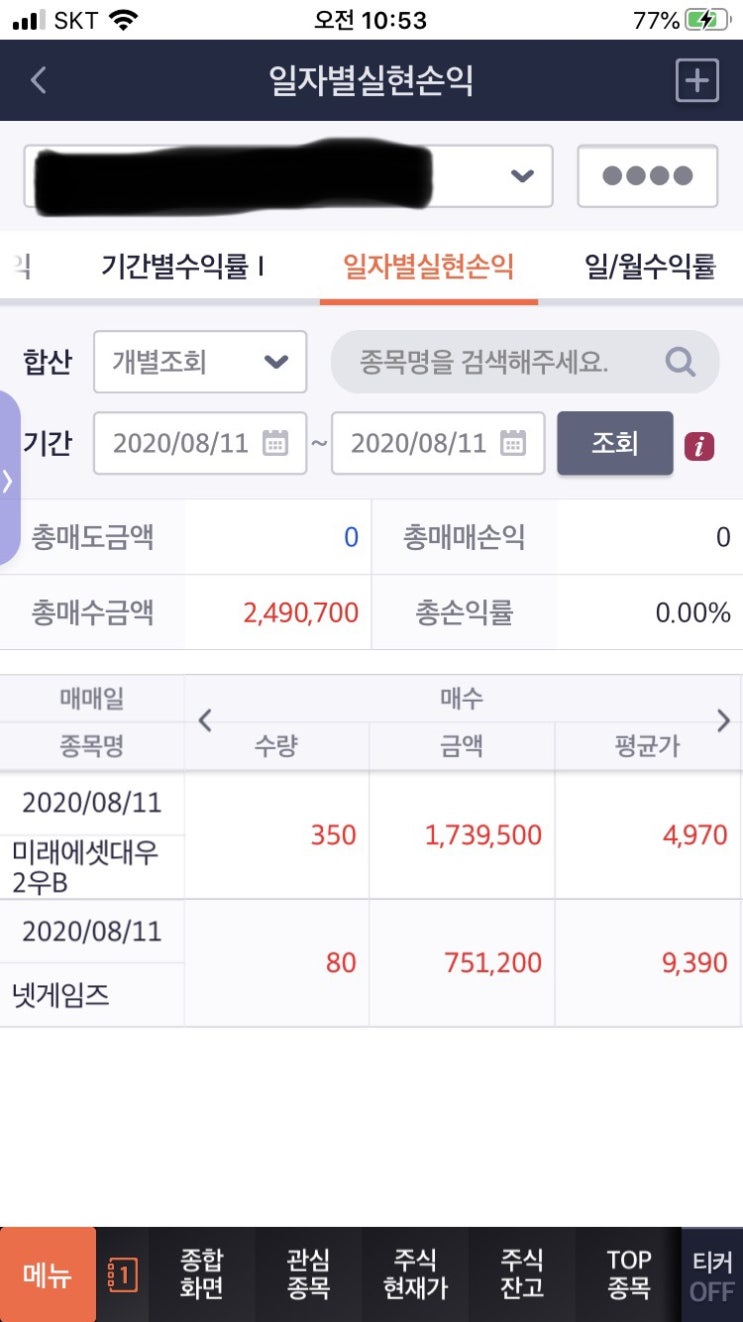Open the numbered screen list icon

(122, 1275)
